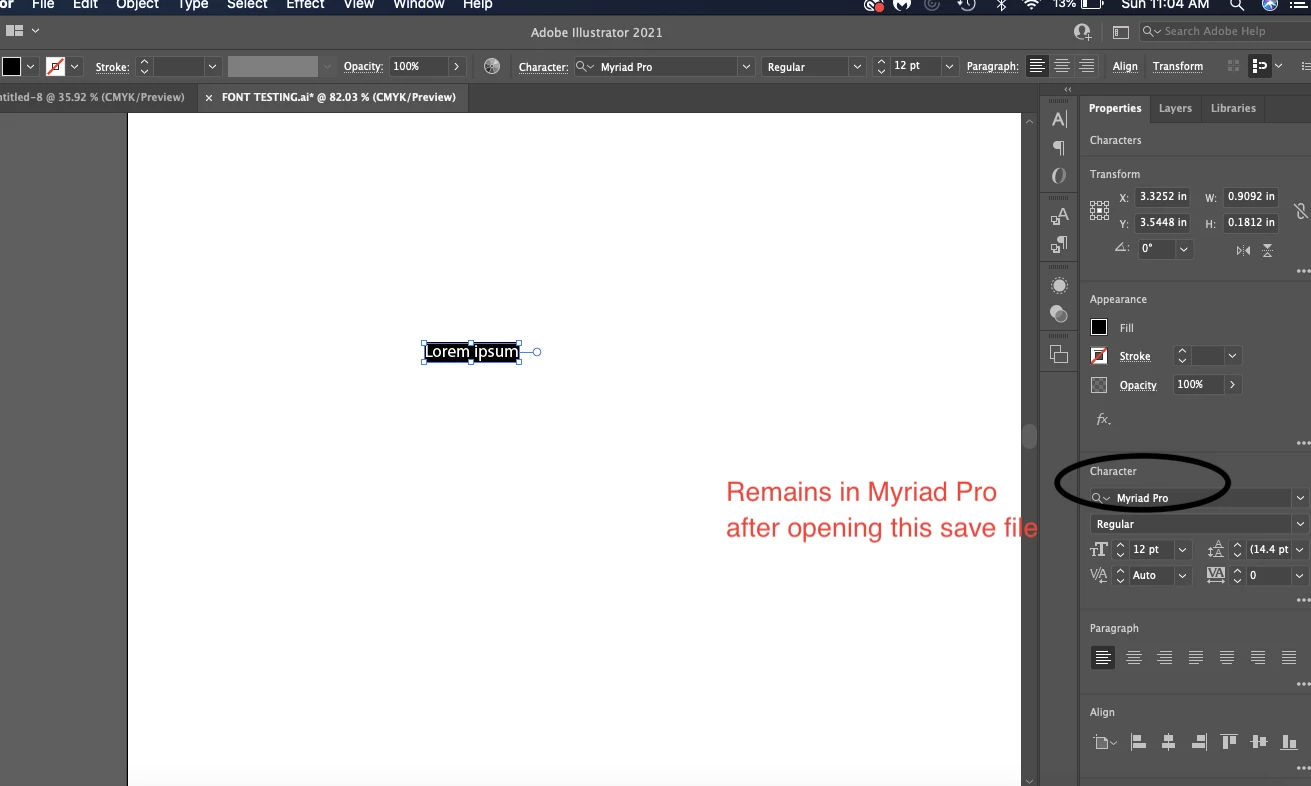1311x786 pixels.
Task: Open the Pathfinder panel icon in dock
Action: 1059,354
